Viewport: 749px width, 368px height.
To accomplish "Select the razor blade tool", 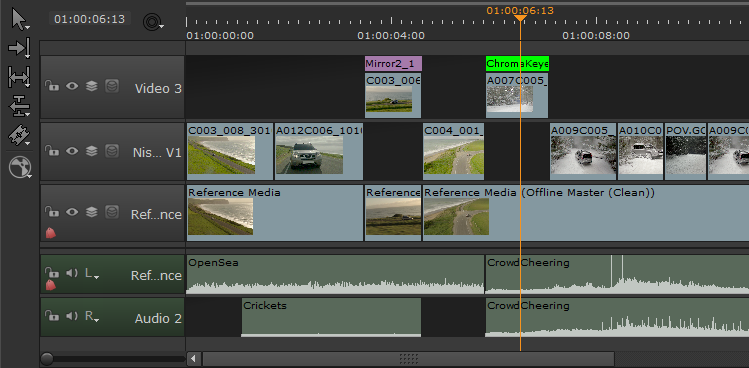I will pos(19,135).
